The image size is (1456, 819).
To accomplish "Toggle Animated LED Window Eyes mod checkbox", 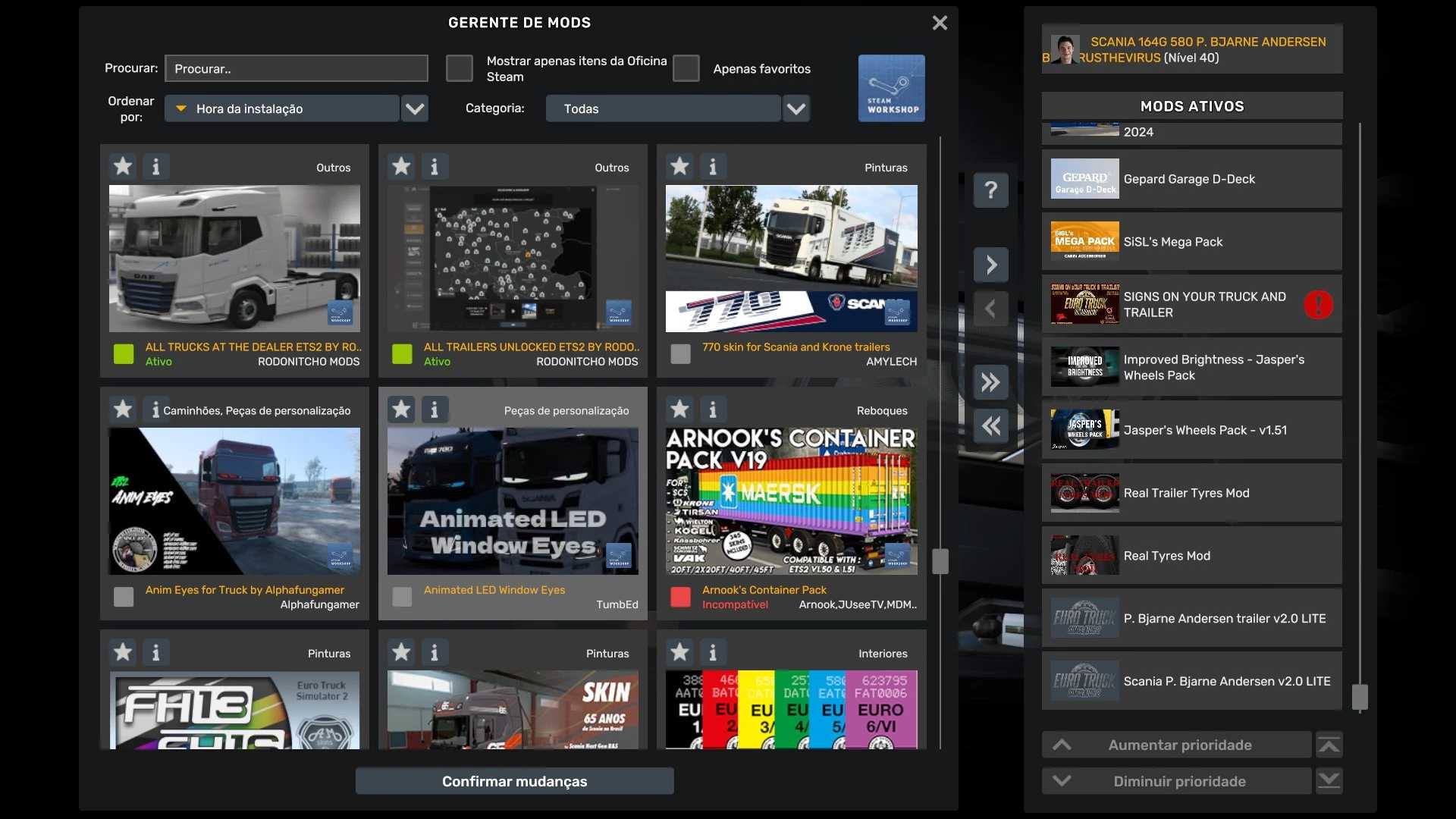I will click(x=402, y=597).
